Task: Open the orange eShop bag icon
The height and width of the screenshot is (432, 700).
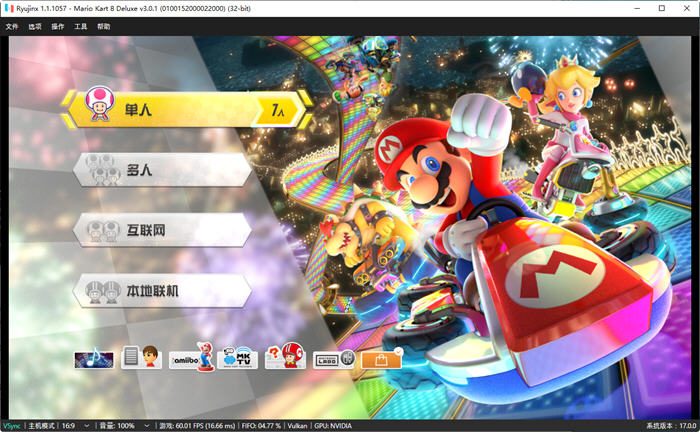Action: coord(381,359)
